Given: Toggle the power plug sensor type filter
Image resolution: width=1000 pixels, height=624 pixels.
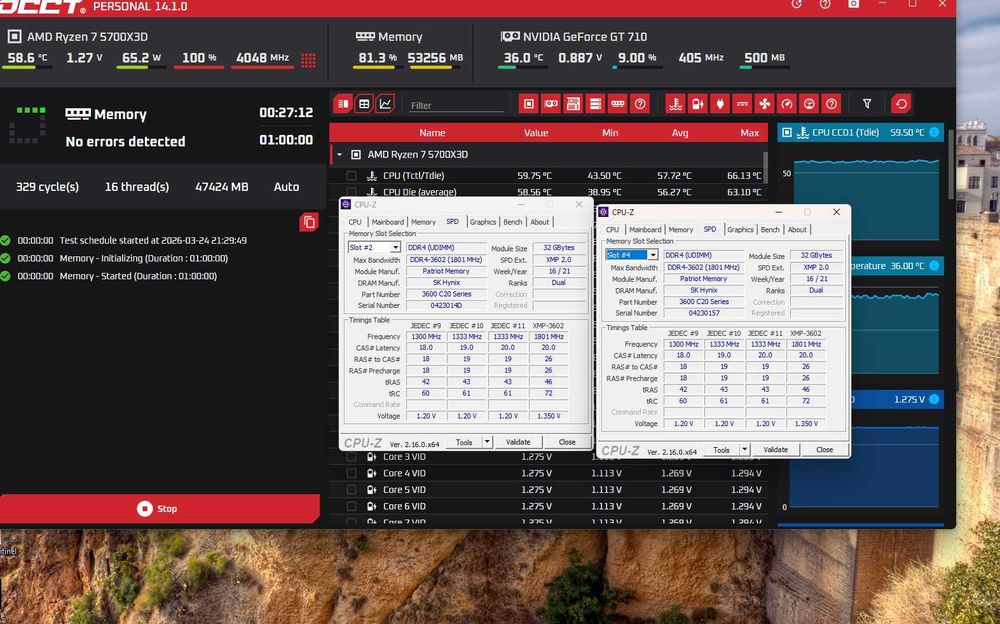Looking at the screenshot, I should click(720, 104).
